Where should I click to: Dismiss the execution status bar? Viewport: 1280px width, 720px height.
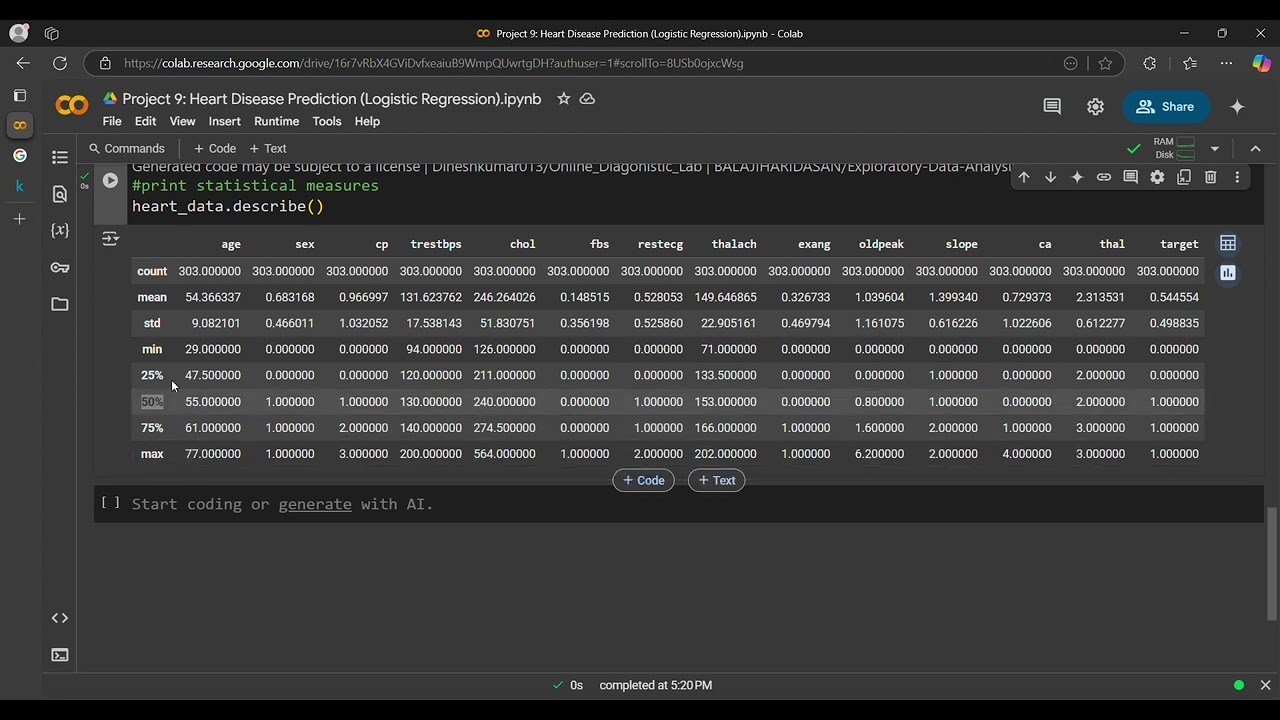(1265, 685)
